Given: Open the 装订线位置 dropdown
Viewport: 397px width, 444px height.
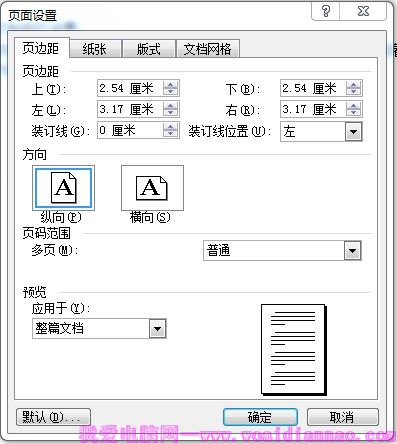Looking at the screenshot, I should pyautogui.click(x=353, y=132).
